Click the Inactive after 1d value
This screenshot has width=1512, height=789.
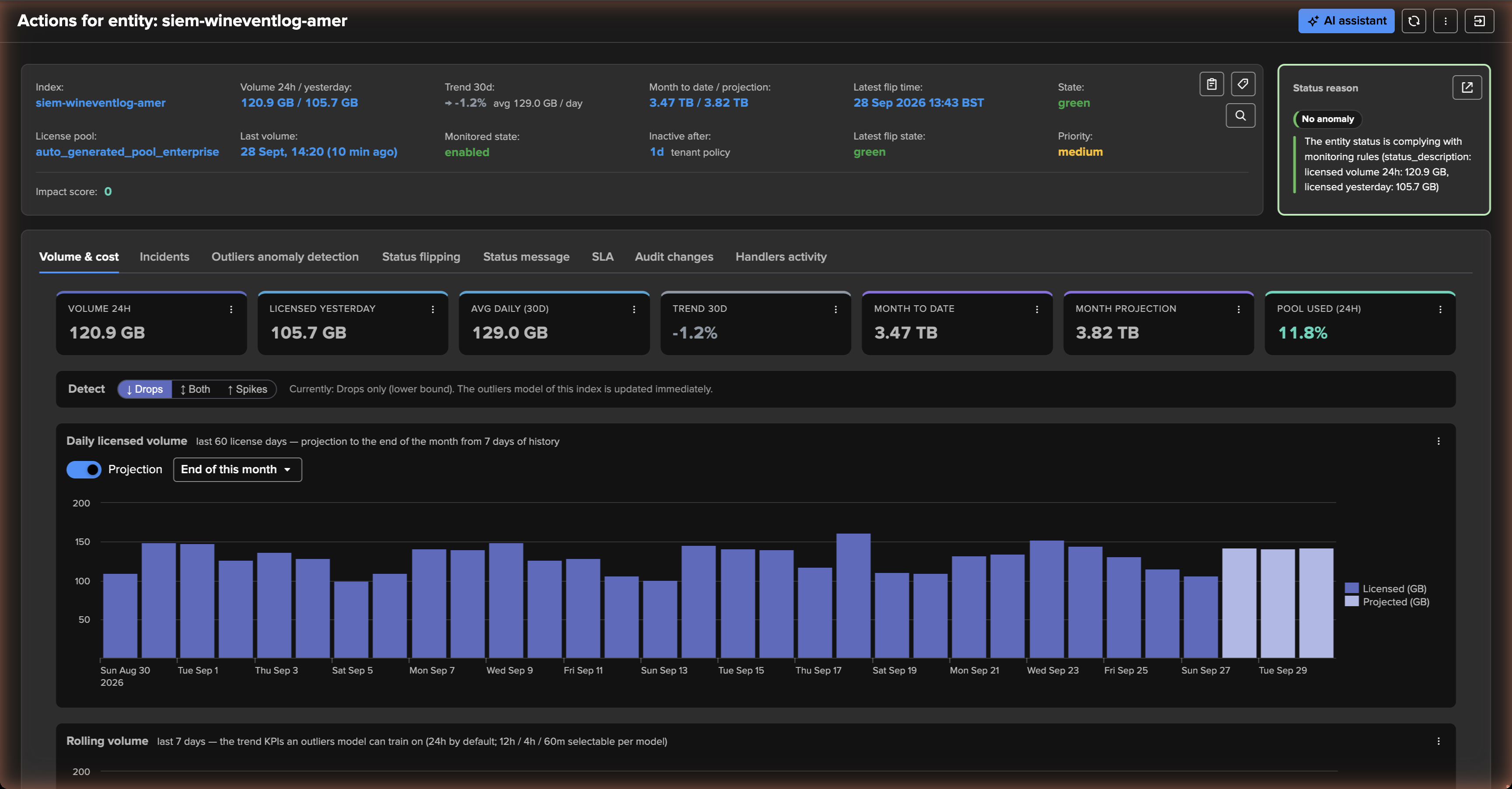pos(656,152)
